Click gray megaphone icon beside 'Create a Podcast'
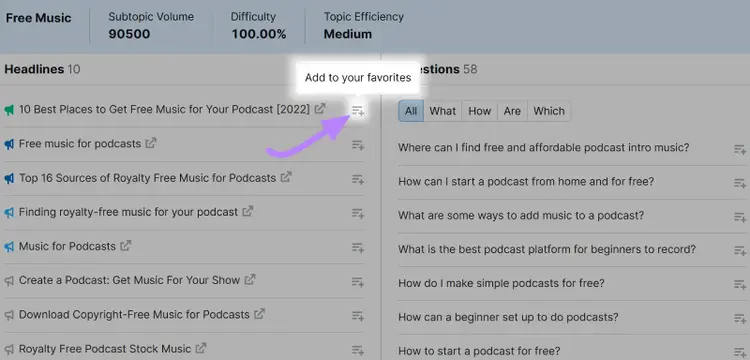750x360 pixels. (x=9, y=281)
